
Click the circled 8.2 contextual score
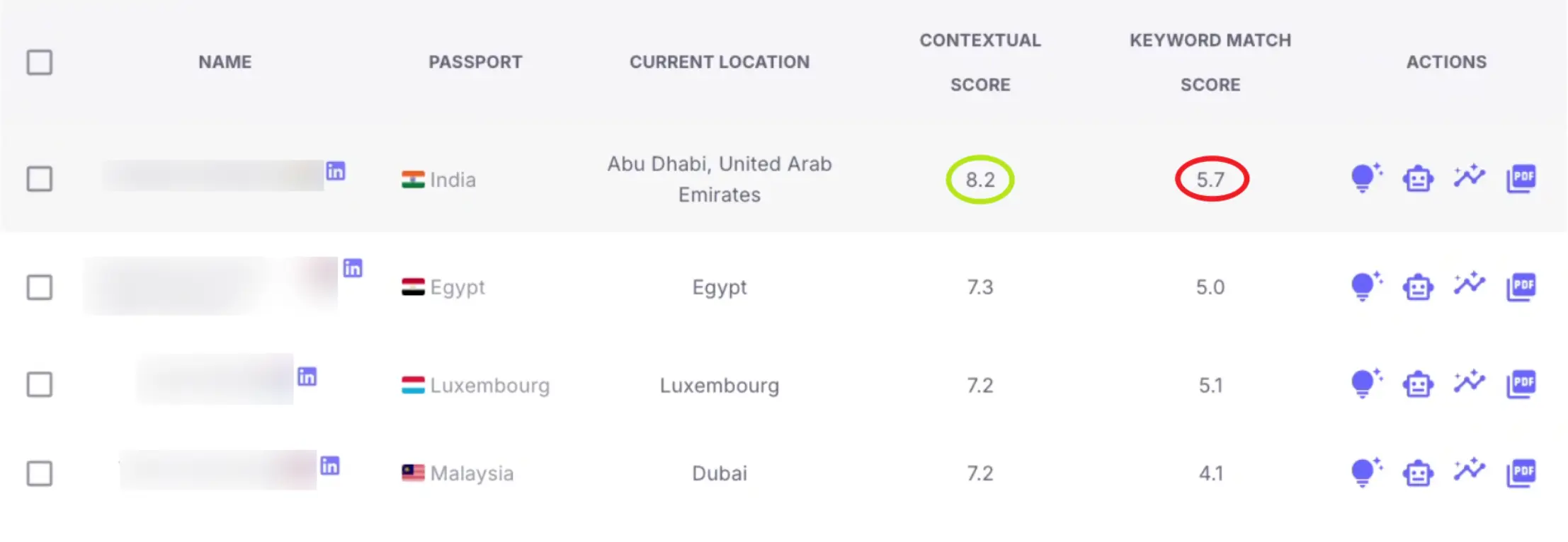click(x=980, y=179)
